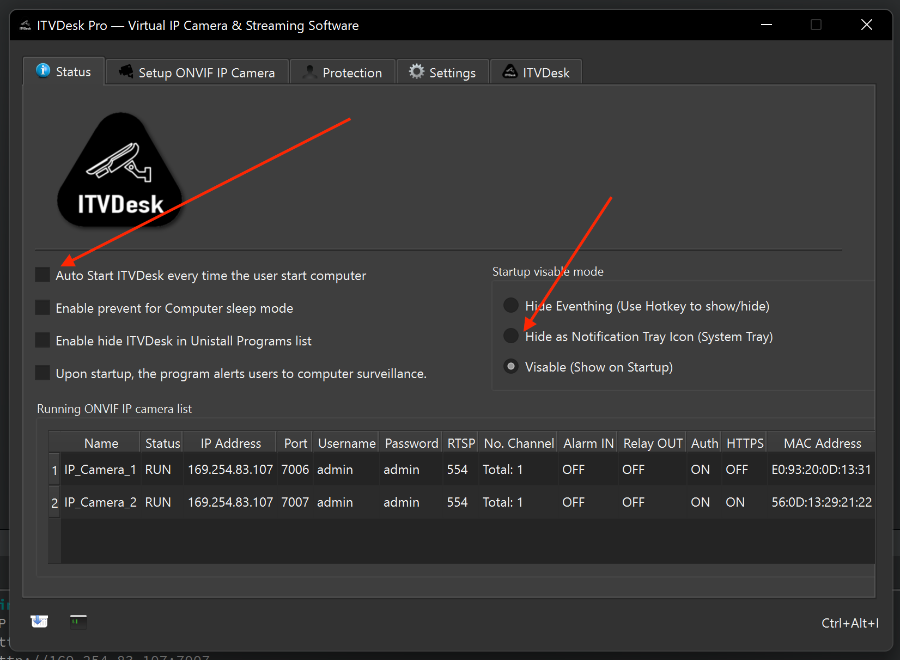Check Enable prevent for Computer sleep mode

click(42, 308)
